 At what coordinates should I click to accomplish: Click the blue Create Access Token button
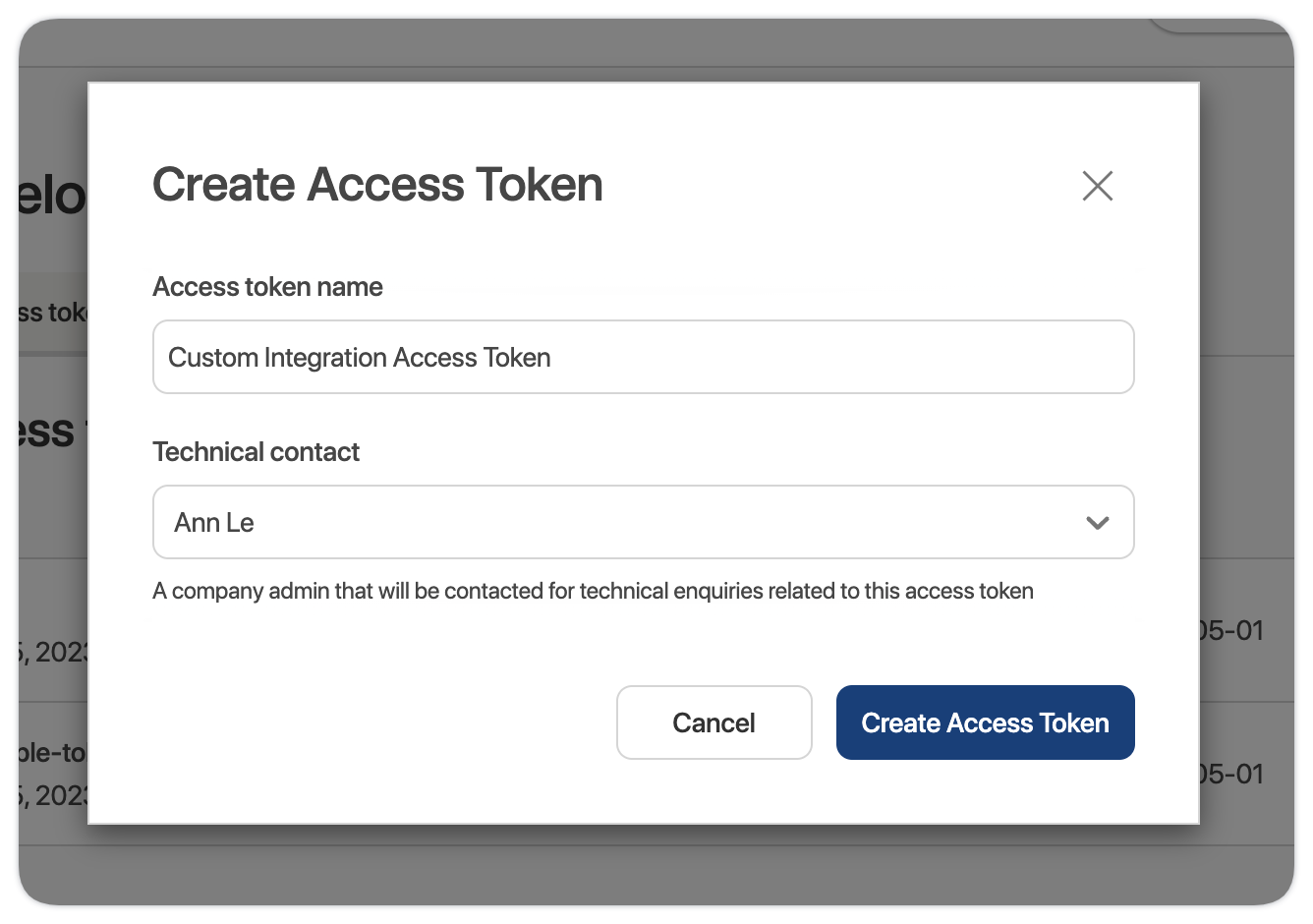(x=985, y=722)
